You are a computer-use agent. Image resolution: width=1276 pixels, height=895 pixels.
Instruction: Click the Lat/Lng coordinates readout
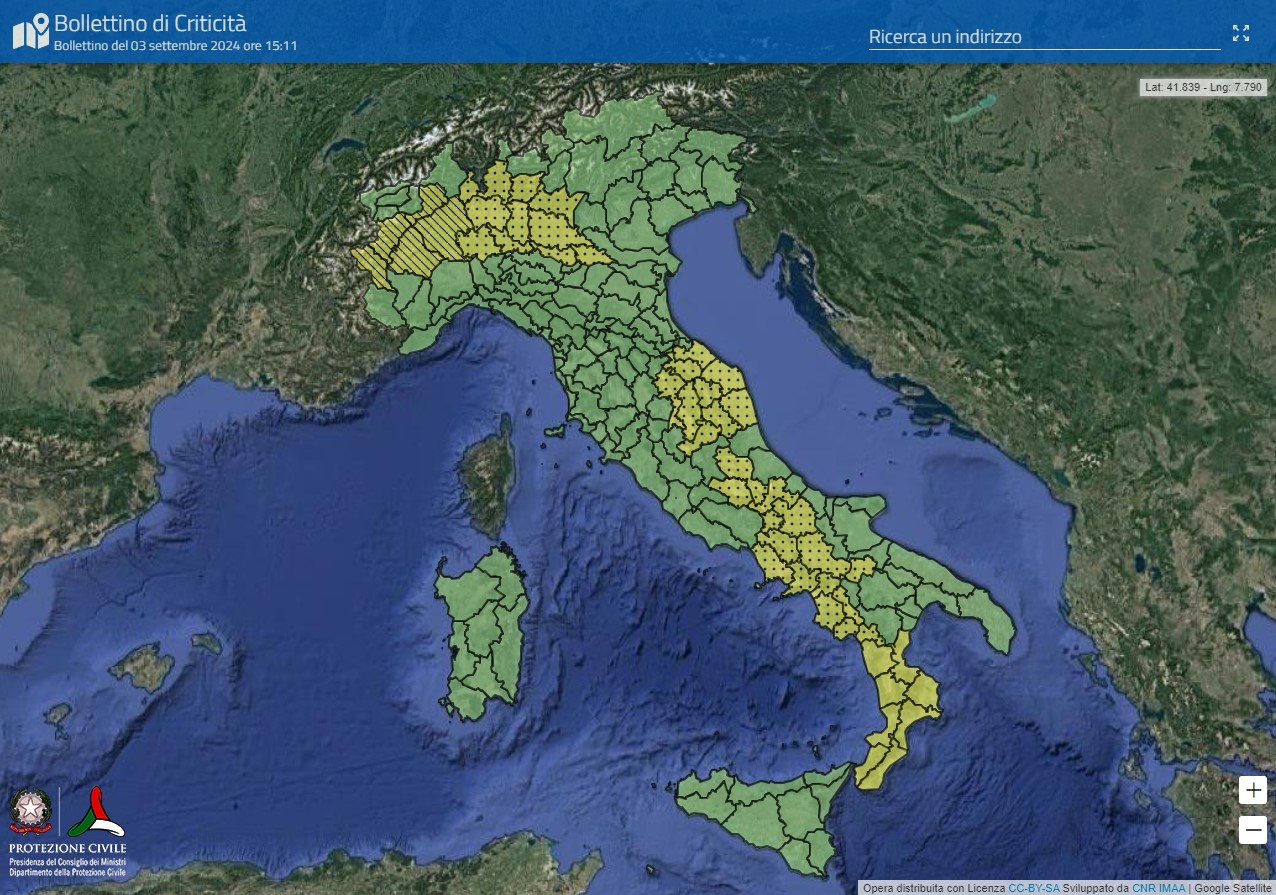tap(1204, 88)
